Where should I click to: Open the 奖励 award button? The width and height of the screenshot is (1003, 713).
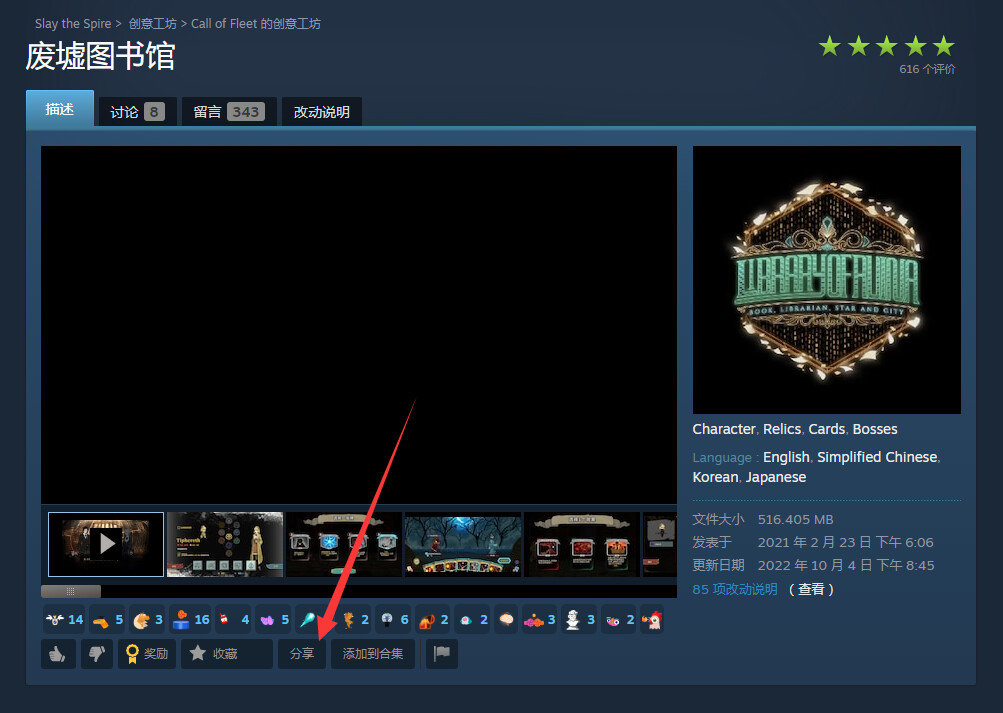point(147,654)
